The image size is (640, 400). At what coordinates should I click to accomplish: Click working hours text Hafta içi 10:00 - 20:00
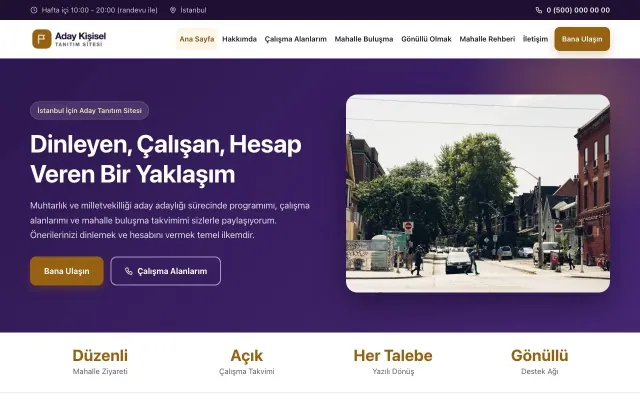pos(99,10)
